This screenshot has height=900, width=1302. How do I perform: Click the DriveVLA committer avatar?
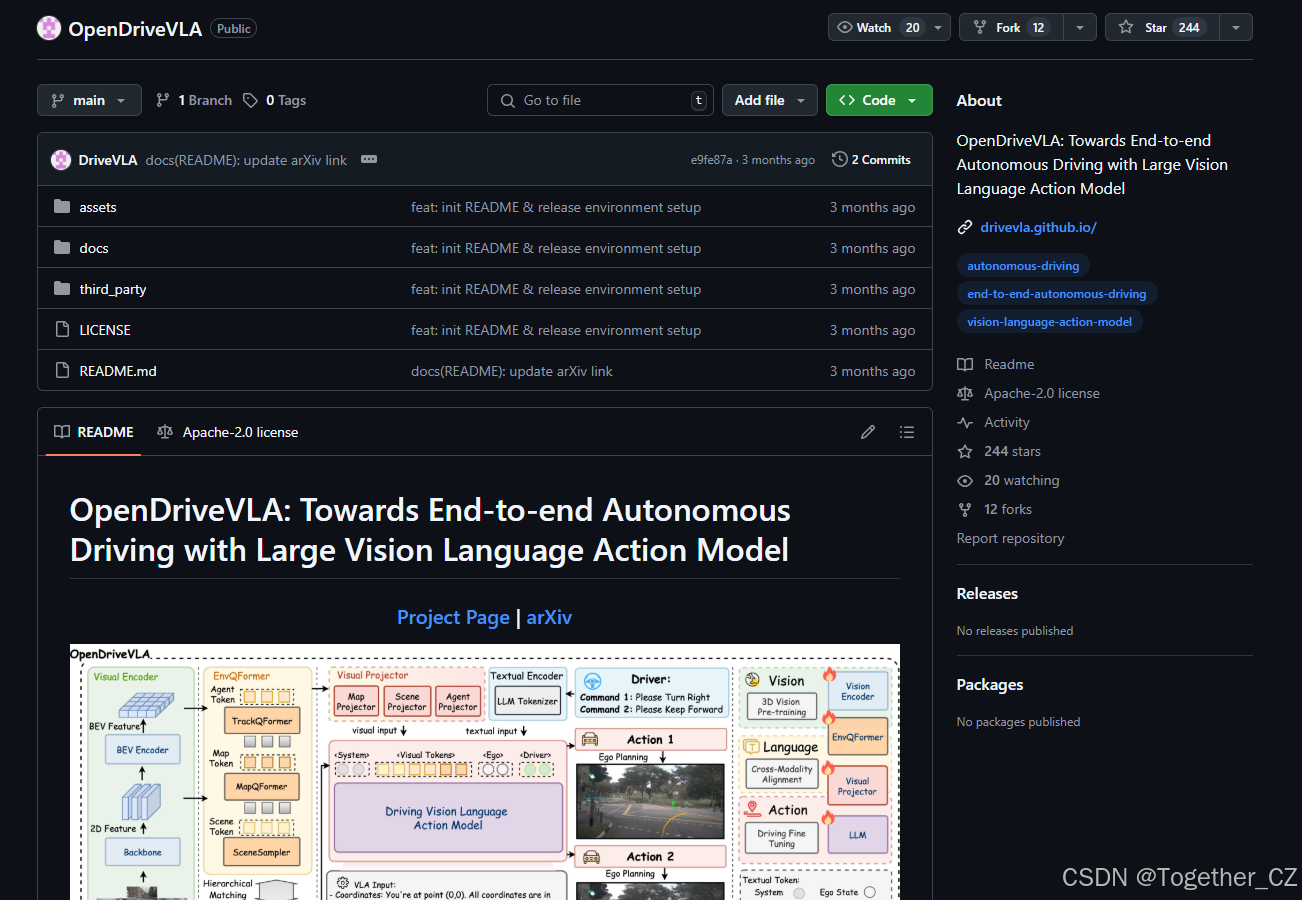click(x=61, y=160)
